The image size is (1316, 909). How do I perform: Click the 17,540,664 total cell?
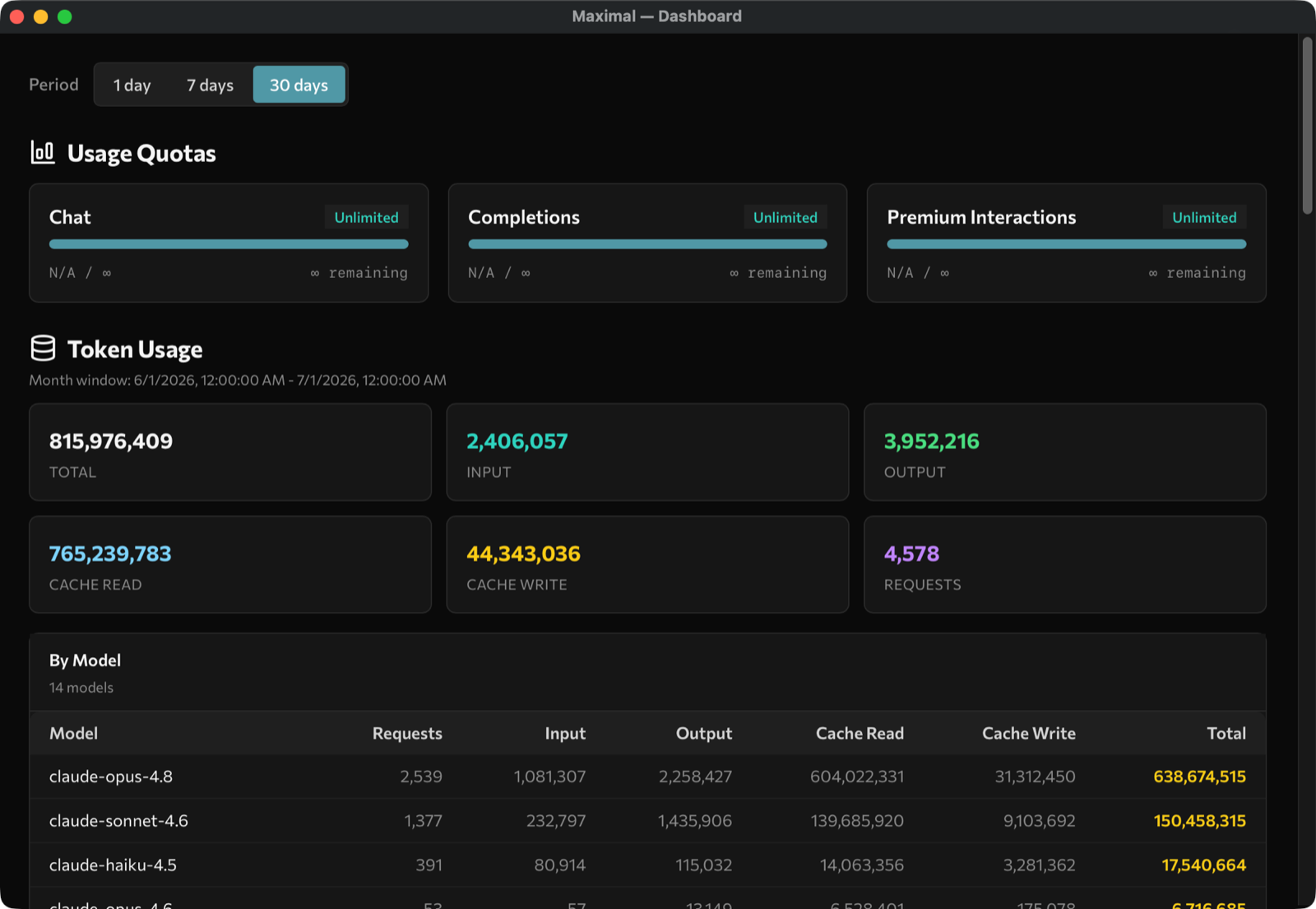1203,865
